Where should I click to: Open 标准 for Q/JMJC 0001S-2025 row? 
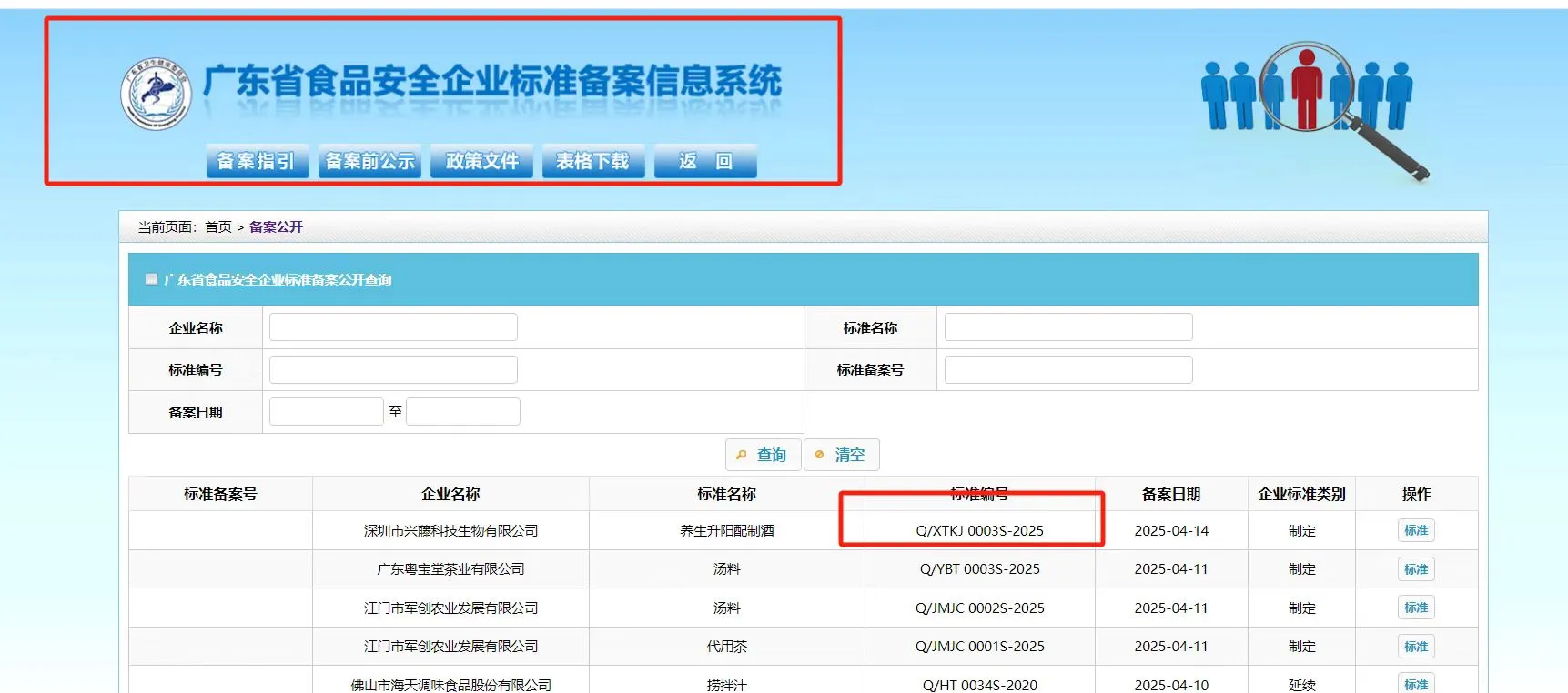pos(1416,647)
